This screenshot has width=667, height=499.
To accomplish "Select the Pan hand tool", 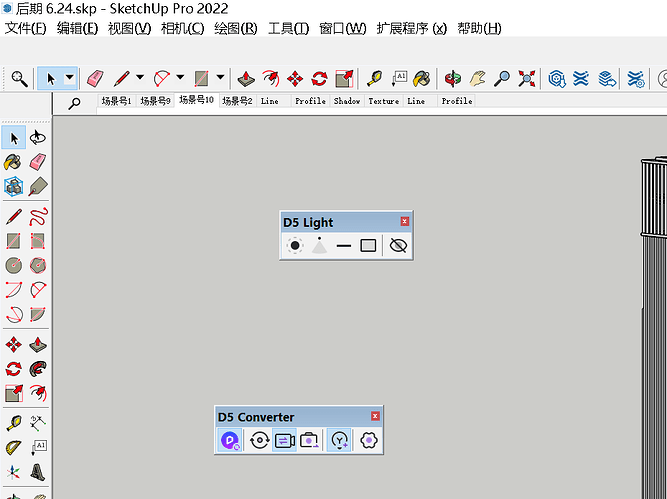I will click(477, 79).
